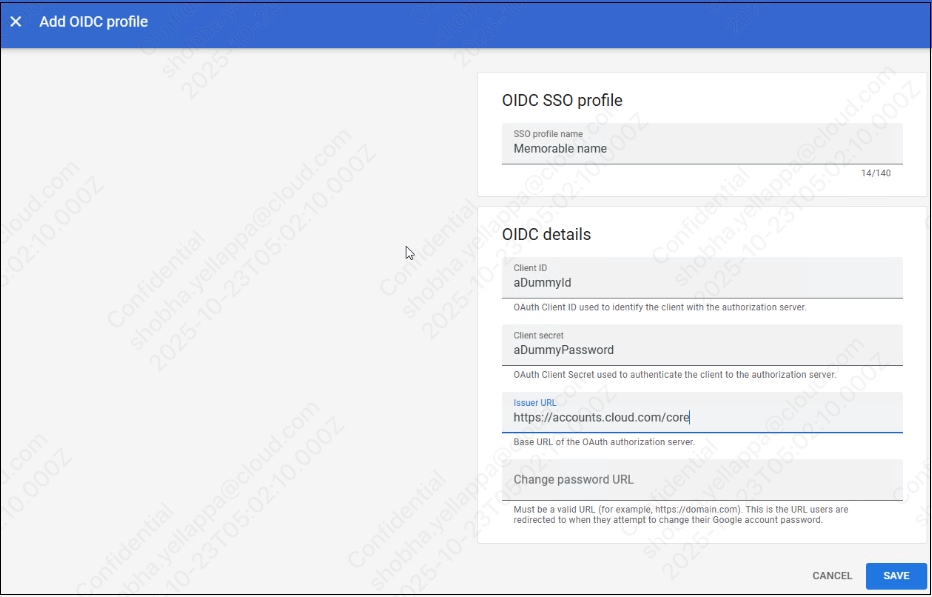
Task: Edit the SSO profile name field
Action: [700, 148]
